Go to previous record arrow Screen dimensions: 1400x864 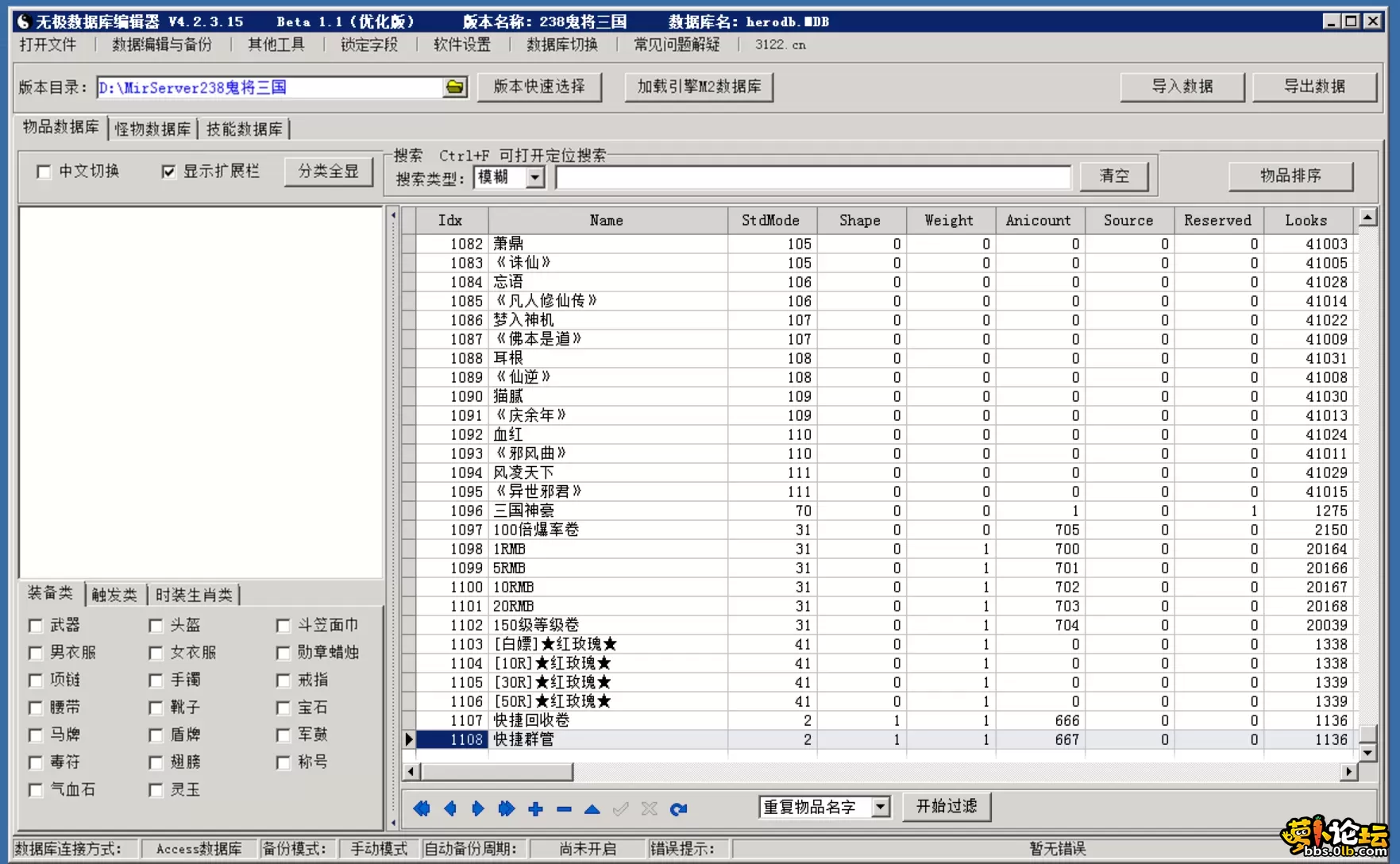[450, 808]
